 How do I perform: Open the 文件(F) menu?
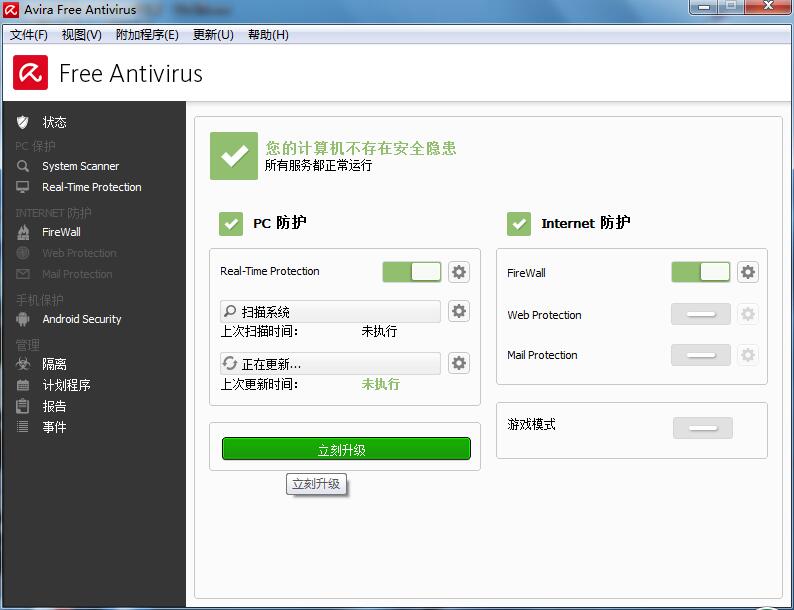(x=29, y=35)
